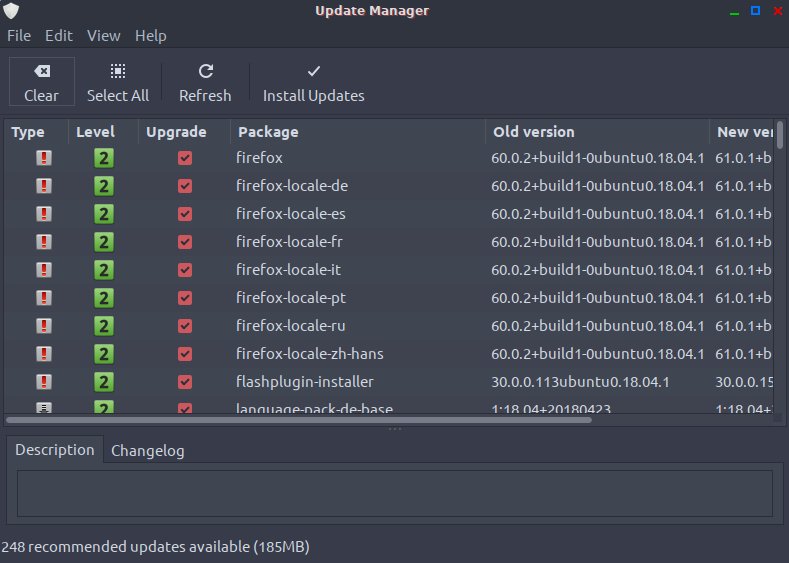Viewport: 789px width, 563px height.
Task: Click the Clear toolbar icon
Action: (42, 71)
